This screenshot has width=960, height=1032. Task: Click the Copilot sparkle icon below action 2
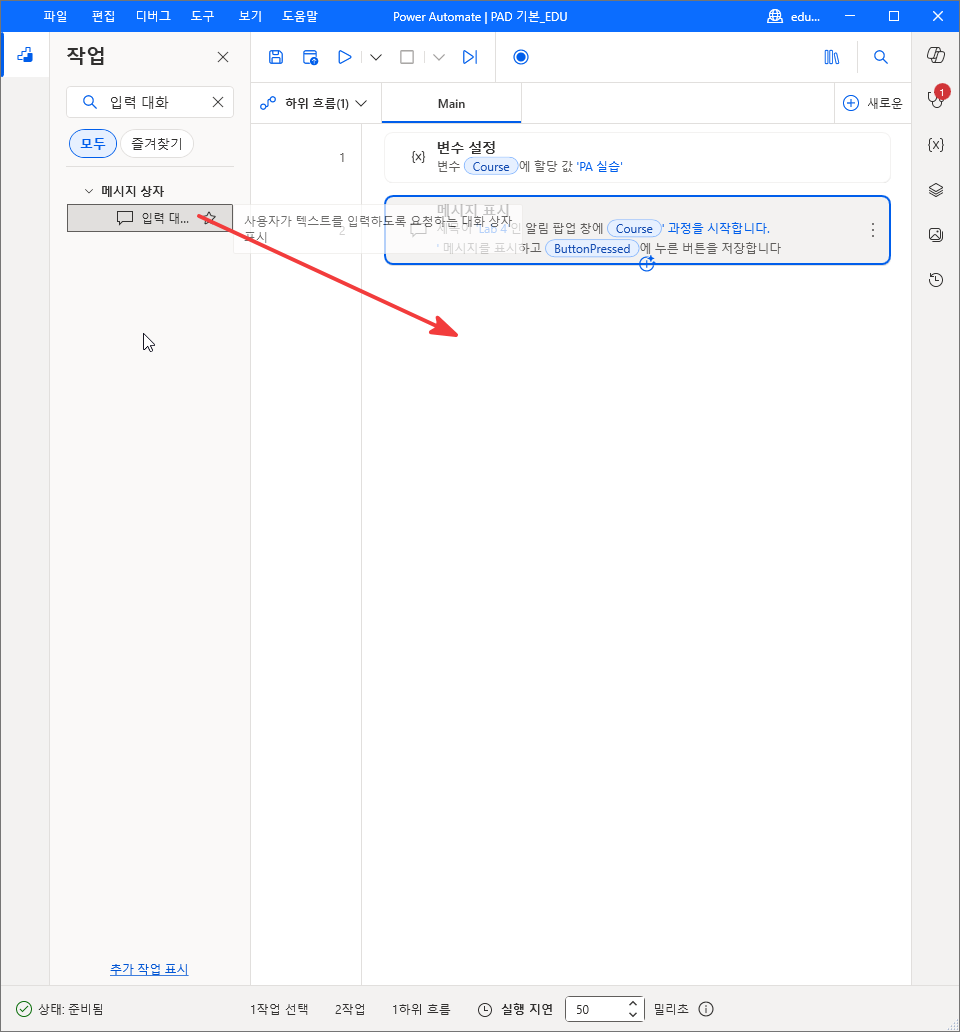pyautogui.click(x=647, y=264)
